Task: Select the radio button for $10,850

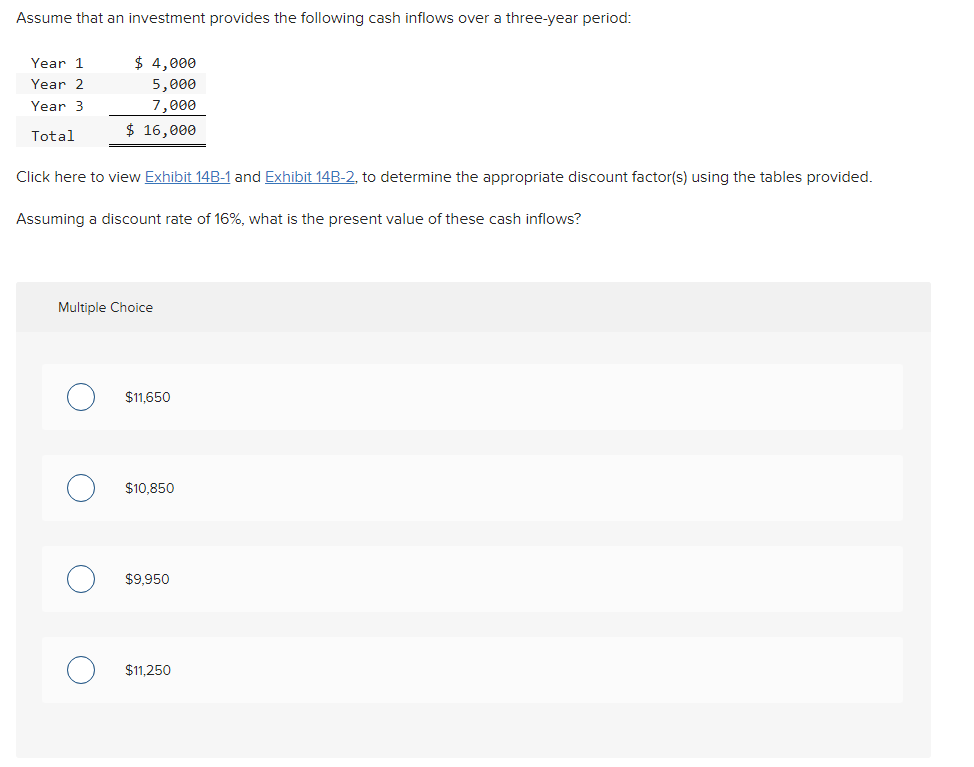Action: tap(81, 488)
